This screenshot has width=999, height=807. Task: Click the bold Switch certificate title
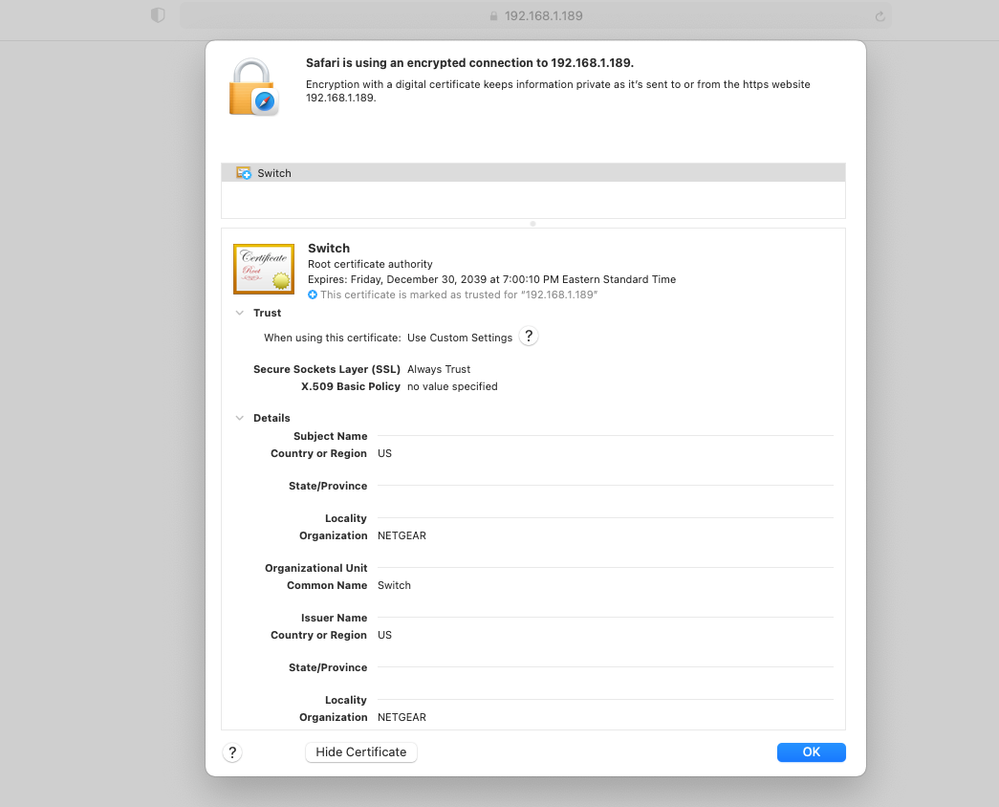(x=329, y=248)
